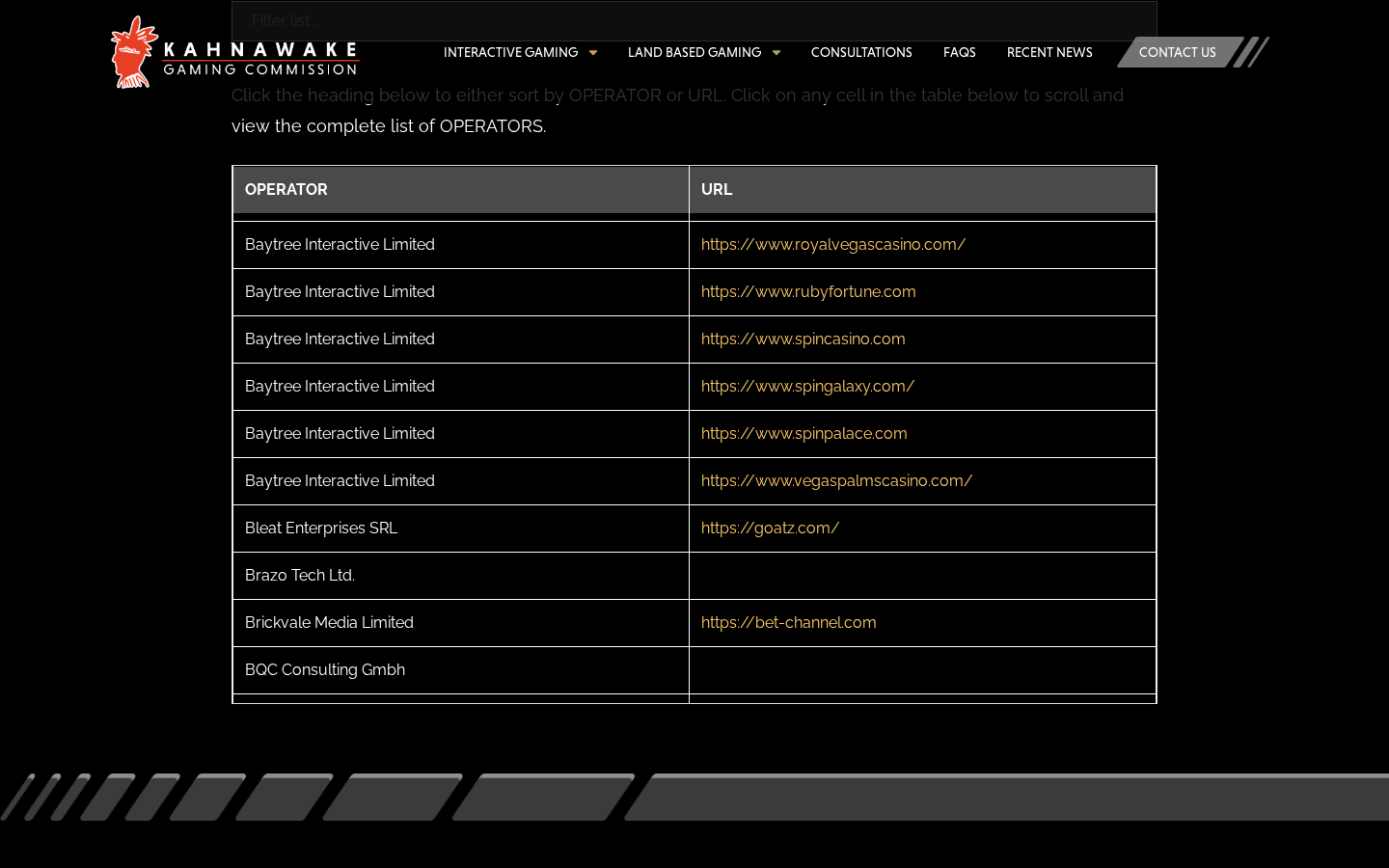This screenshot has width=1389, height=868.
Task: Open the FAQs page
Action: click(960, 53)
